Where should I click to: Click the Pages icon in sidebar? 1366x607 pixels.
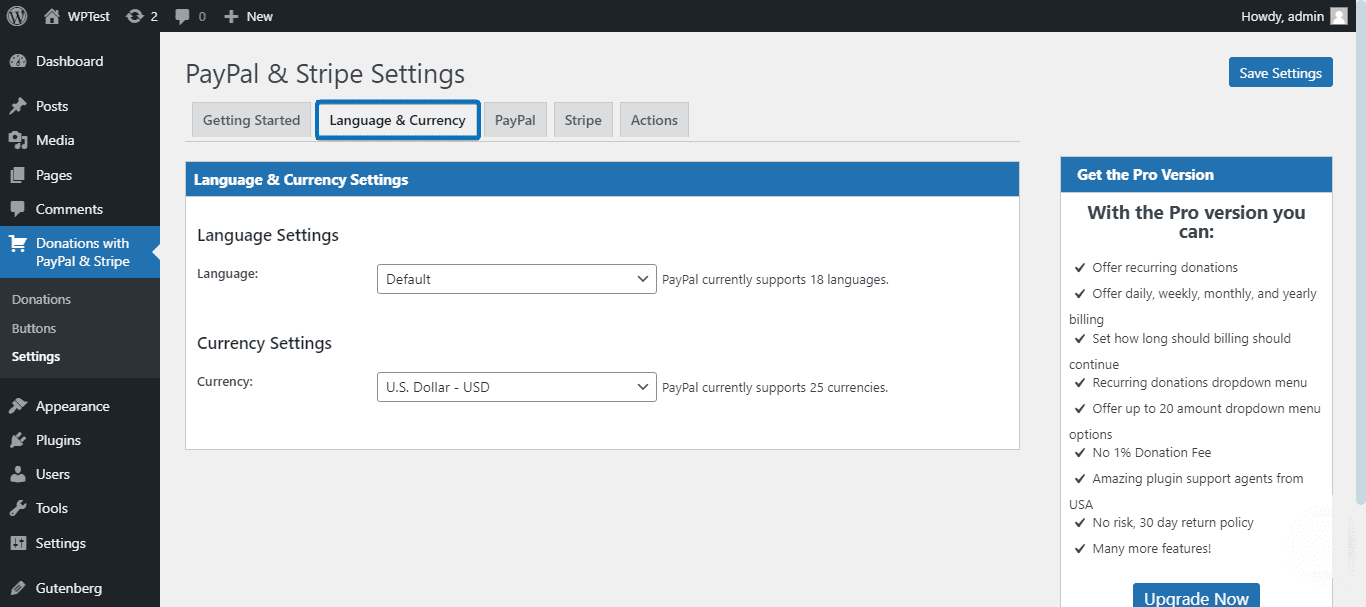[x=18, y=175]
